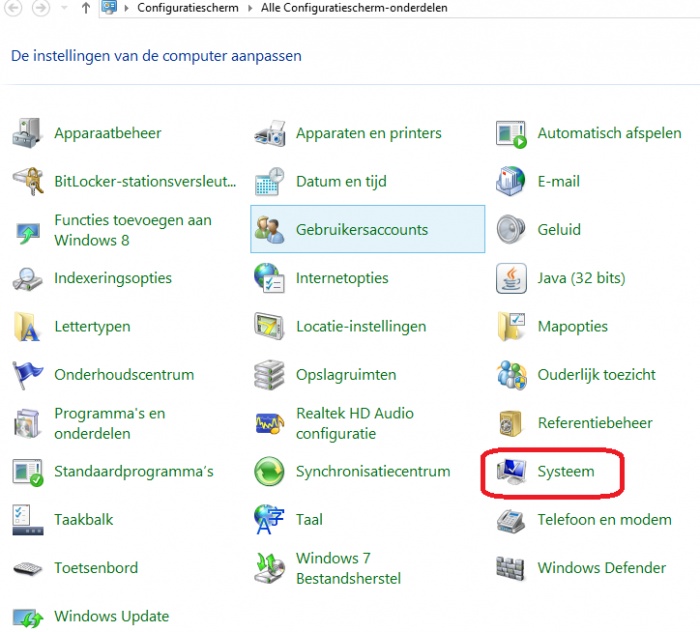The height and width of the screenshot is (632, 700).
Task: Open the Gebruikersaccounts link
Action: click(362, 229)
